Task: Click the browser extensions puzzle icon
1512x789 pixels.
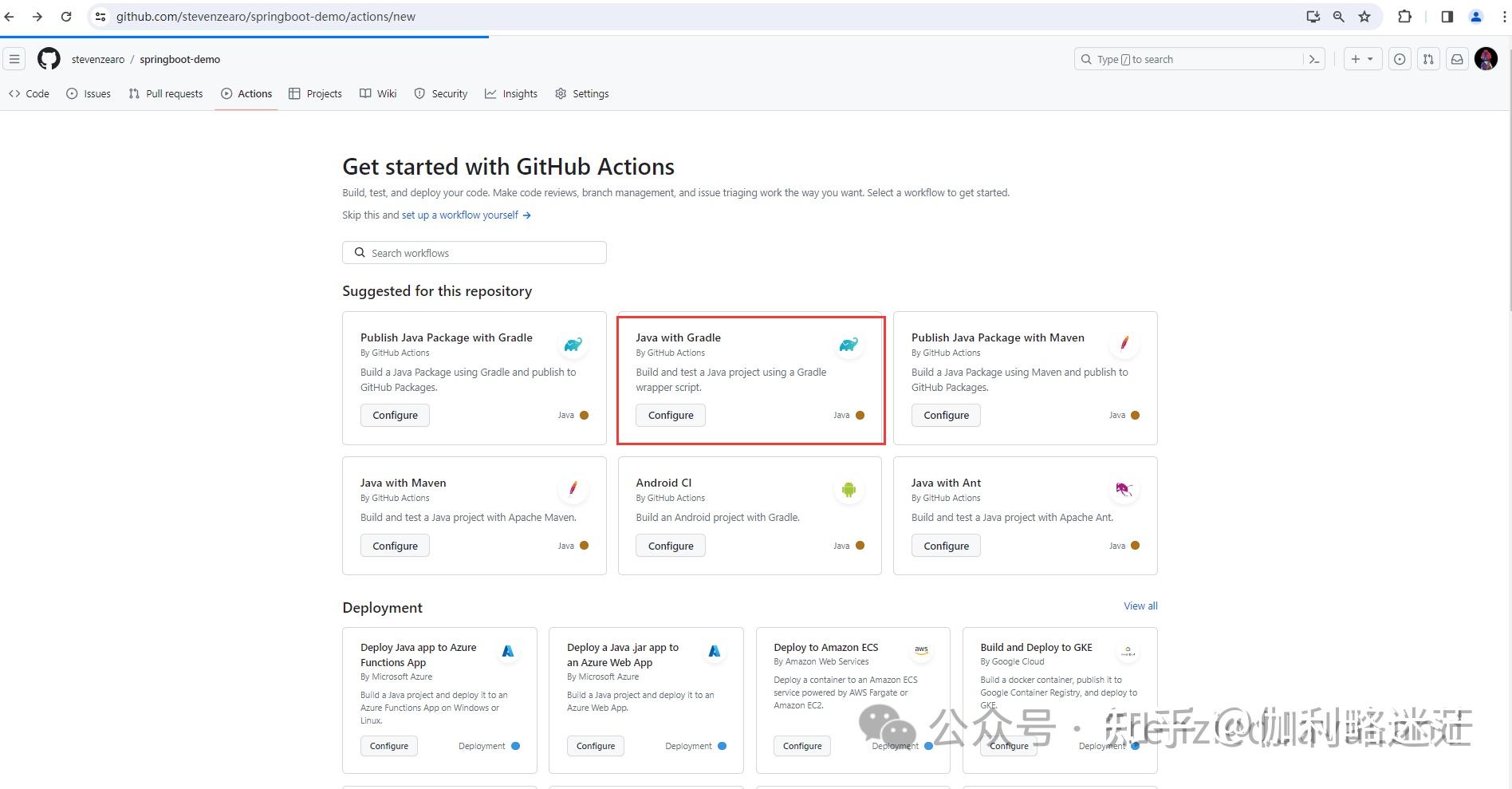Action: click(1404, 16)
